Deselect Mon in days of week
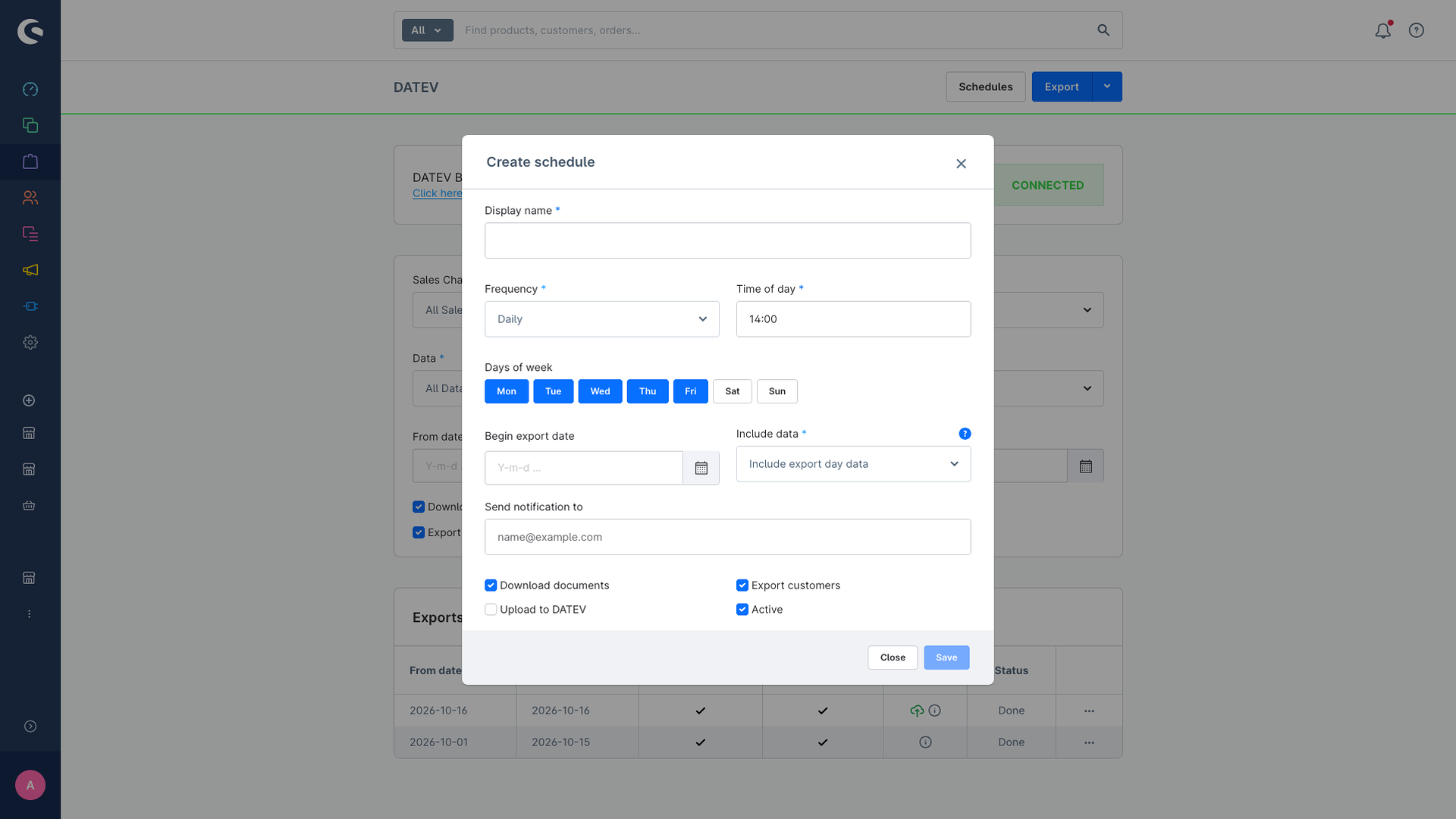This screenshot has width=1456, height=819. click(507, 391)
